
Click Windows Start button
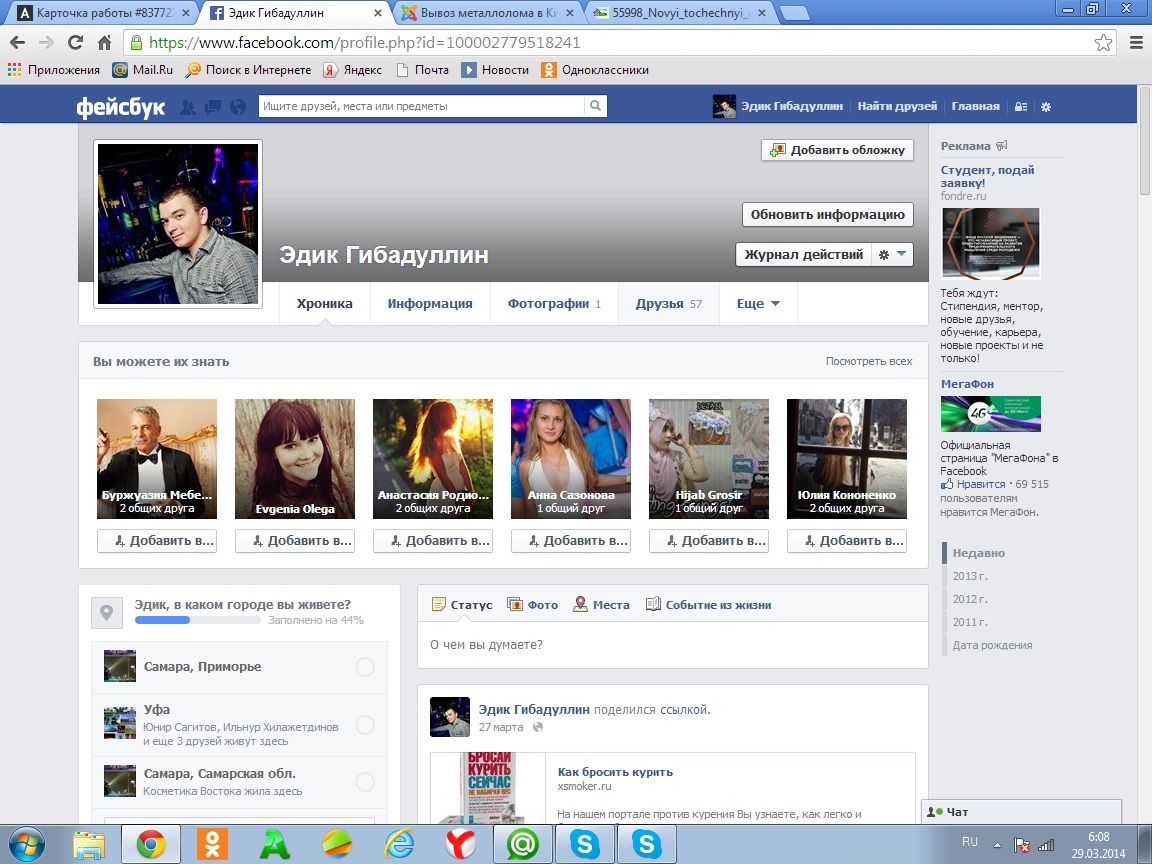pos(26,845)
